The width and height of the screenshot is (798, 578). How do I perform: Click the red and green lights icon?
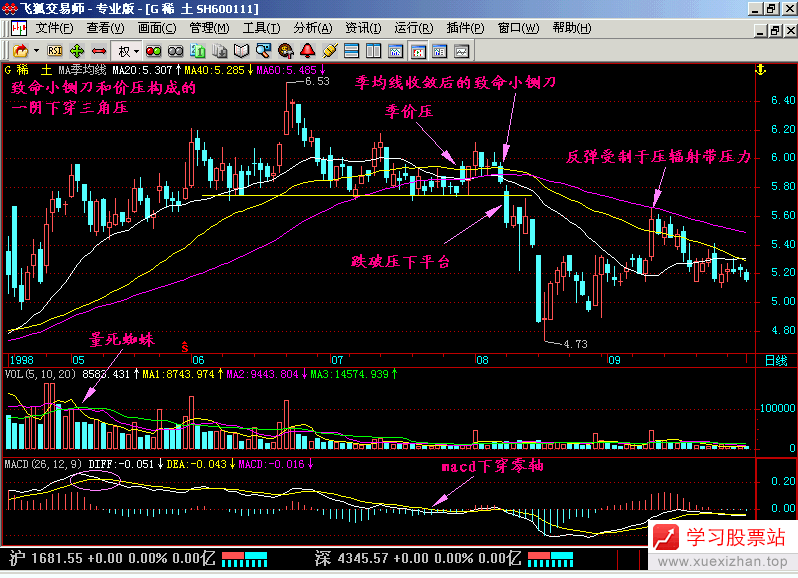154,51
